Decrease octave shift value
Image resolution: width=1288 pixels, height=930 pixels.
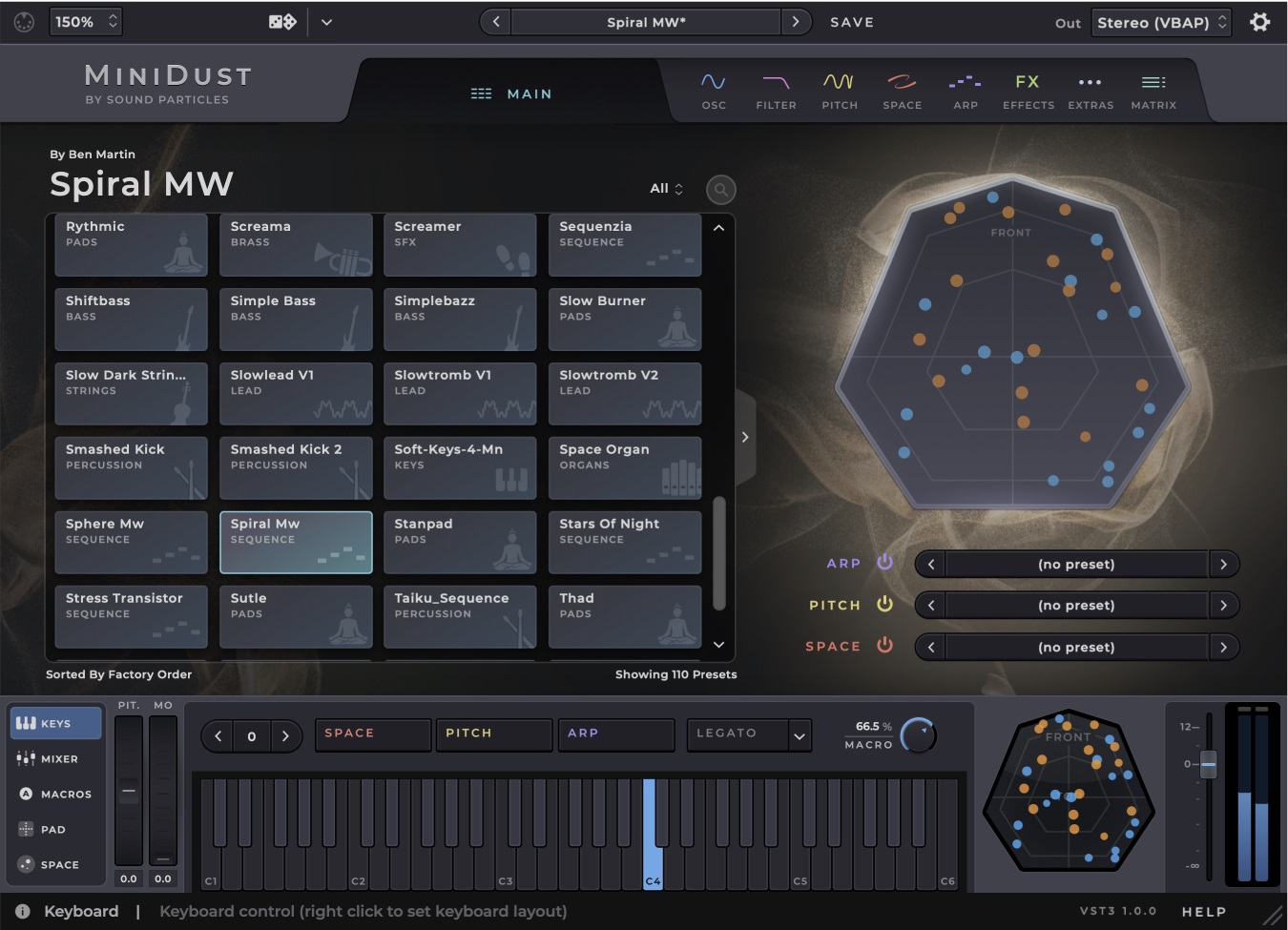[218, 735]
